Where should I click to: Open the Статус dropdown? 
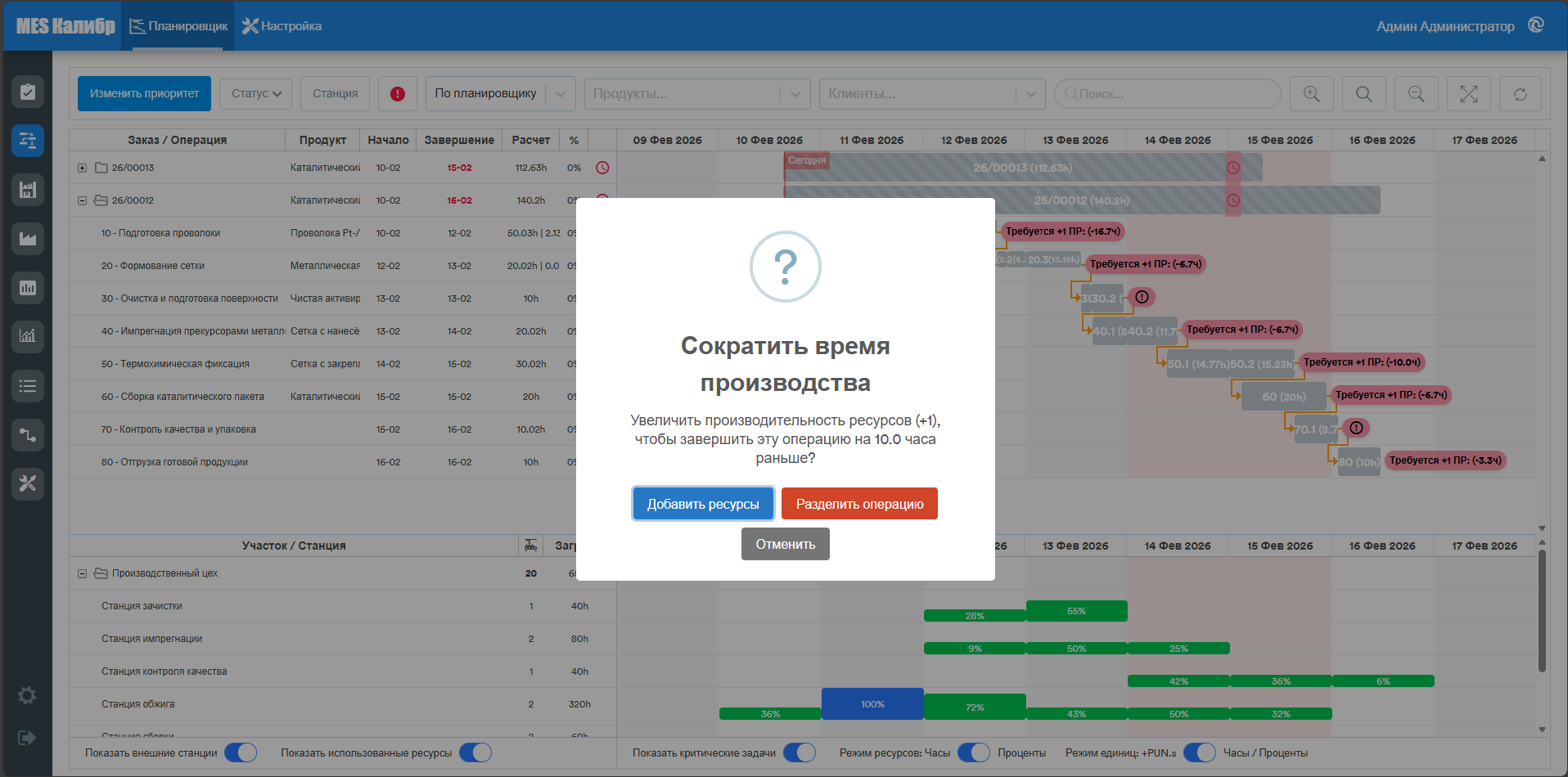(256, 93)
